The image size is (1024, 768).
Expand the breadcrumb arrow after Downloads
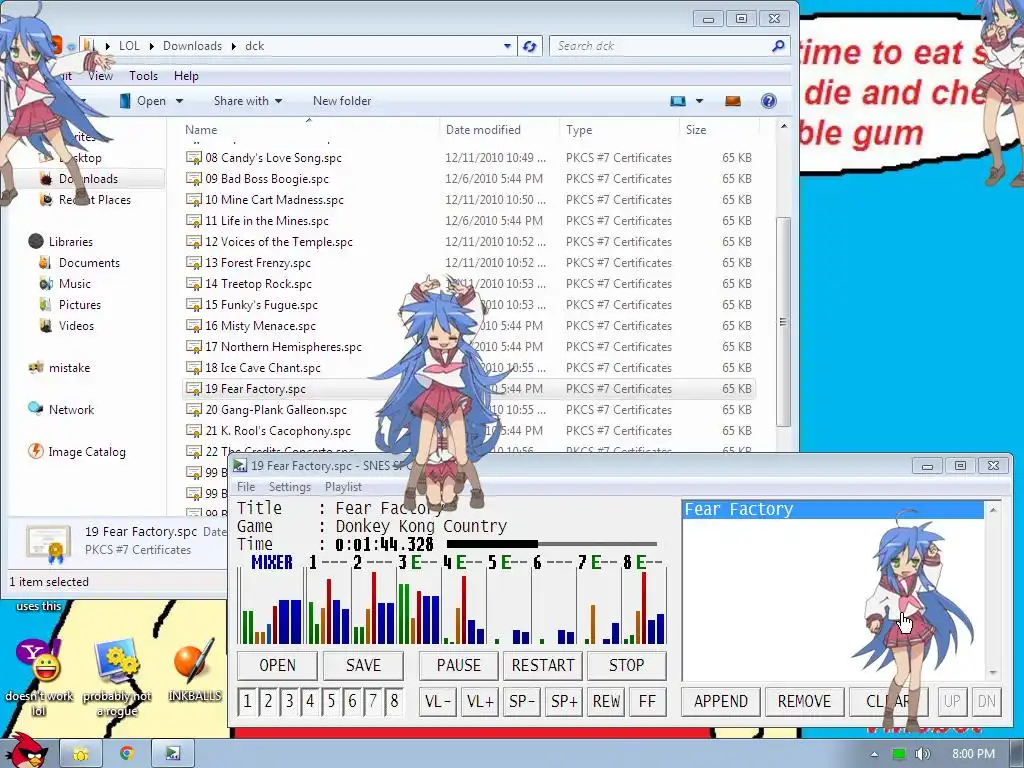[234, 46]
